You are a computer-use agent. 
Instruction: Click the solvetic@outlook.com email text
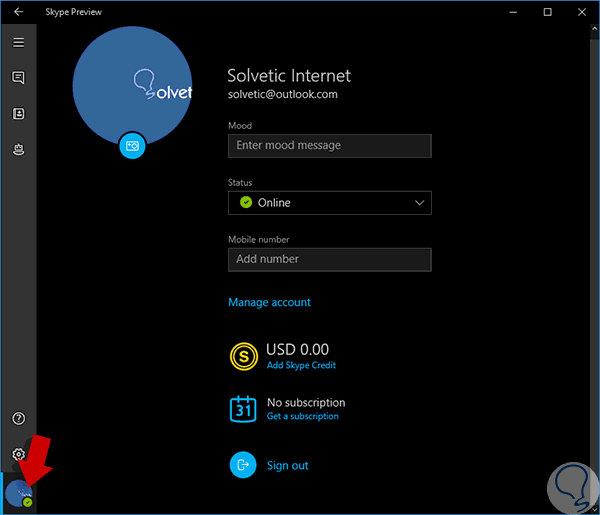coord(283,95)
